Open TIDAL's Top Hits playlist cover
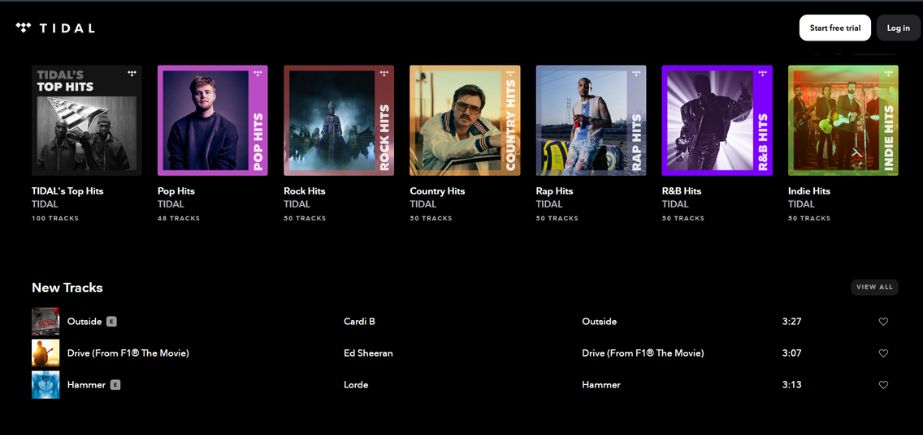The image size is (923, 435). coord(87,121)
